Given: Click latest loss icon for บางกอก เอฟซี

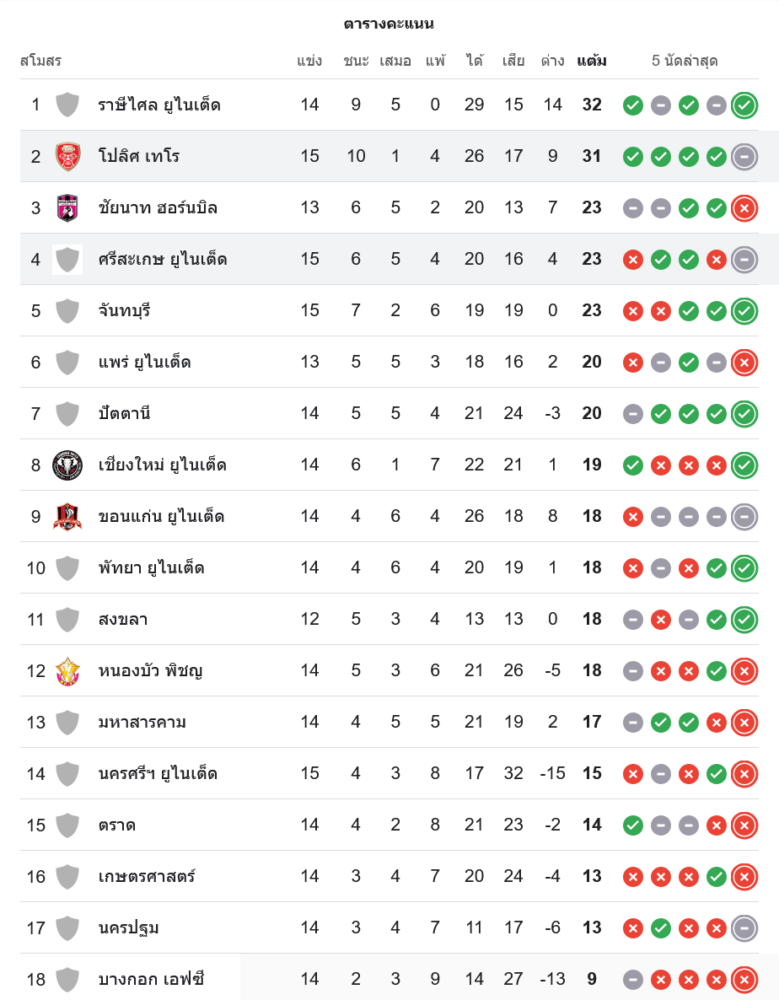Looking at the screenshot, I should (x=744, y=979).
